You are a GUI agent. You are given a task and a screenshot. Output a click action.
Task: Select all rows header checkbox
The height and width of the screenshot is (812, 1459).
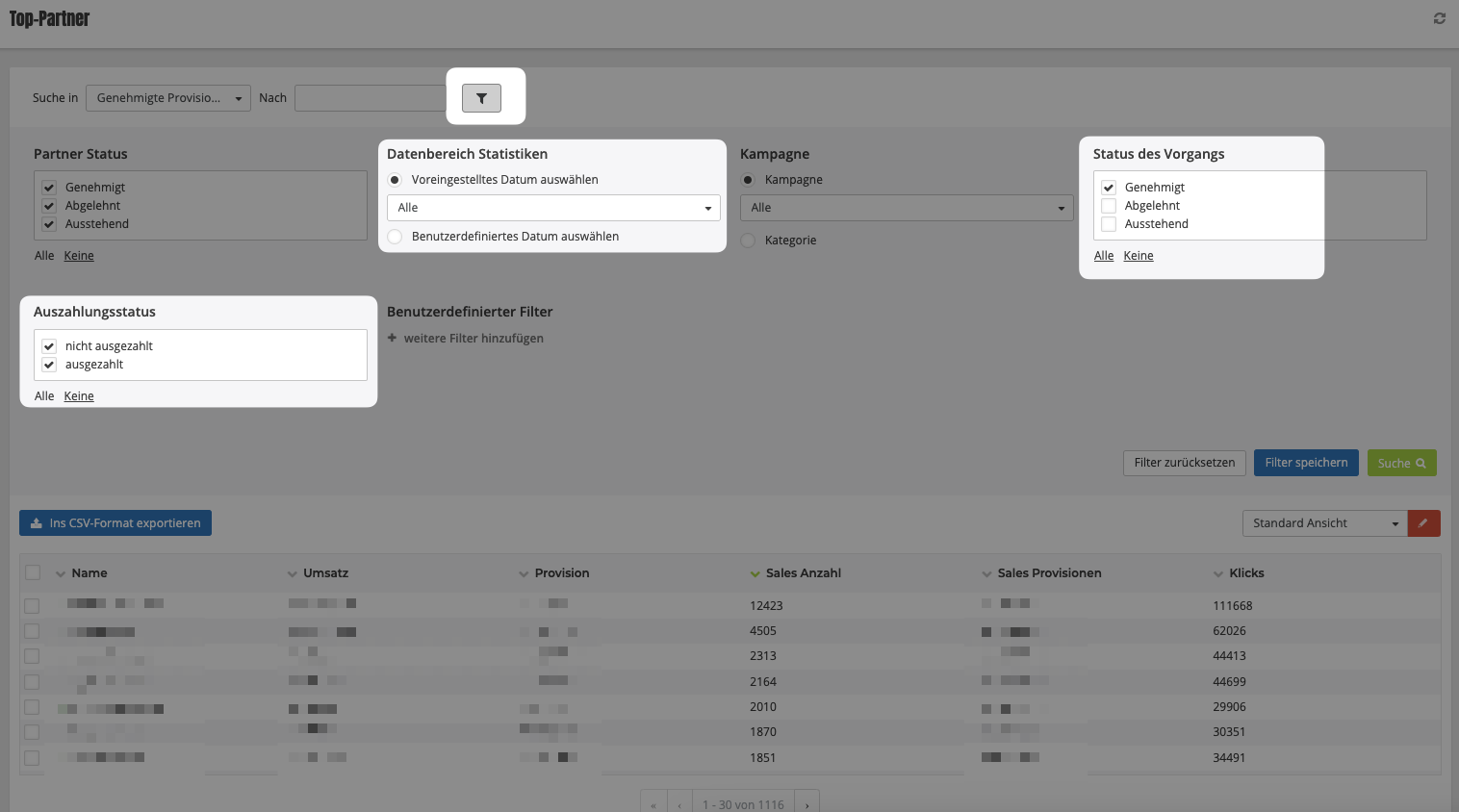(x=33, y=572)
